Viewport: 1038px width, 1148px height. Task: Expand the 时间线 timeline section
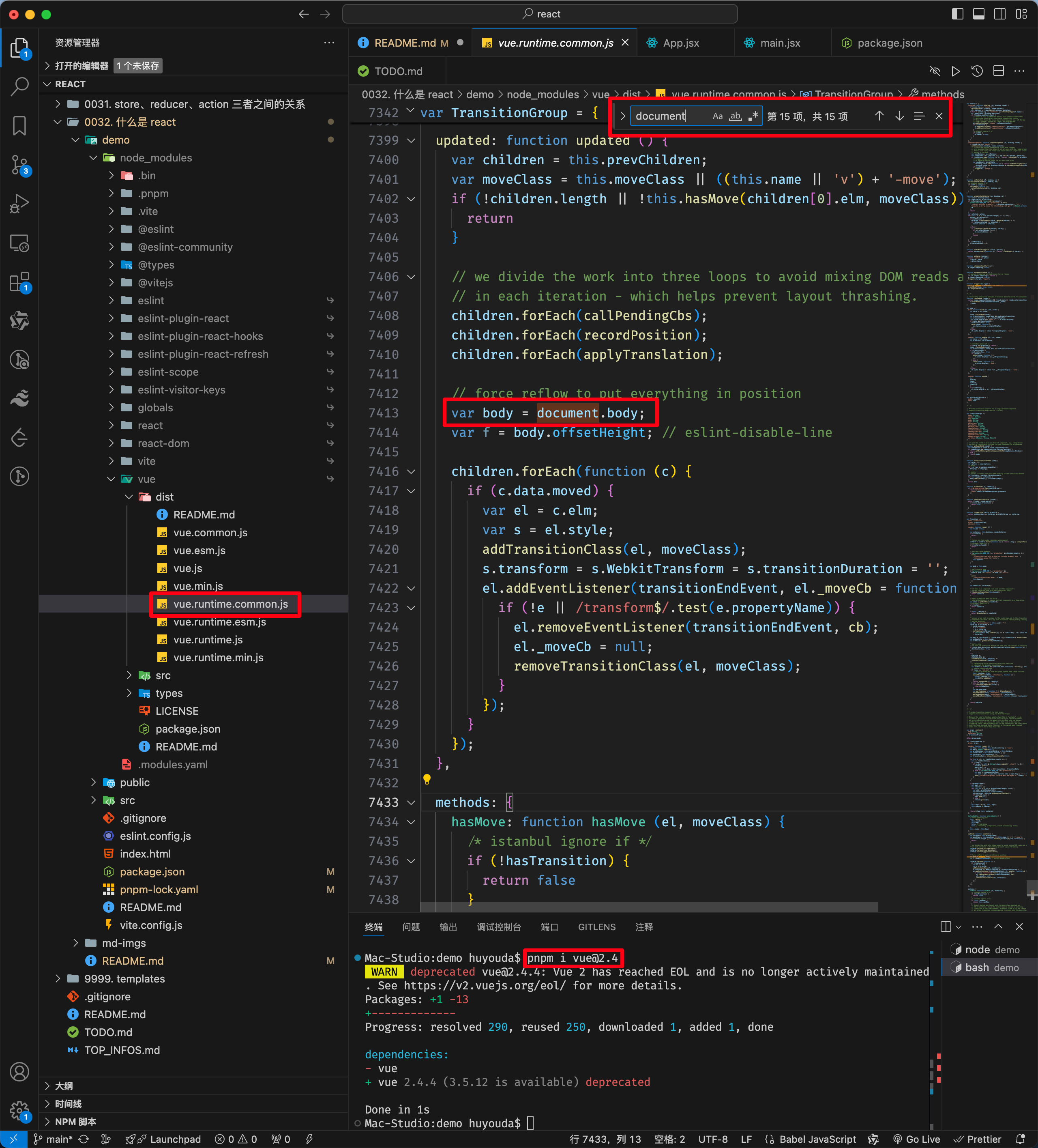click(x=193, y=1104)
